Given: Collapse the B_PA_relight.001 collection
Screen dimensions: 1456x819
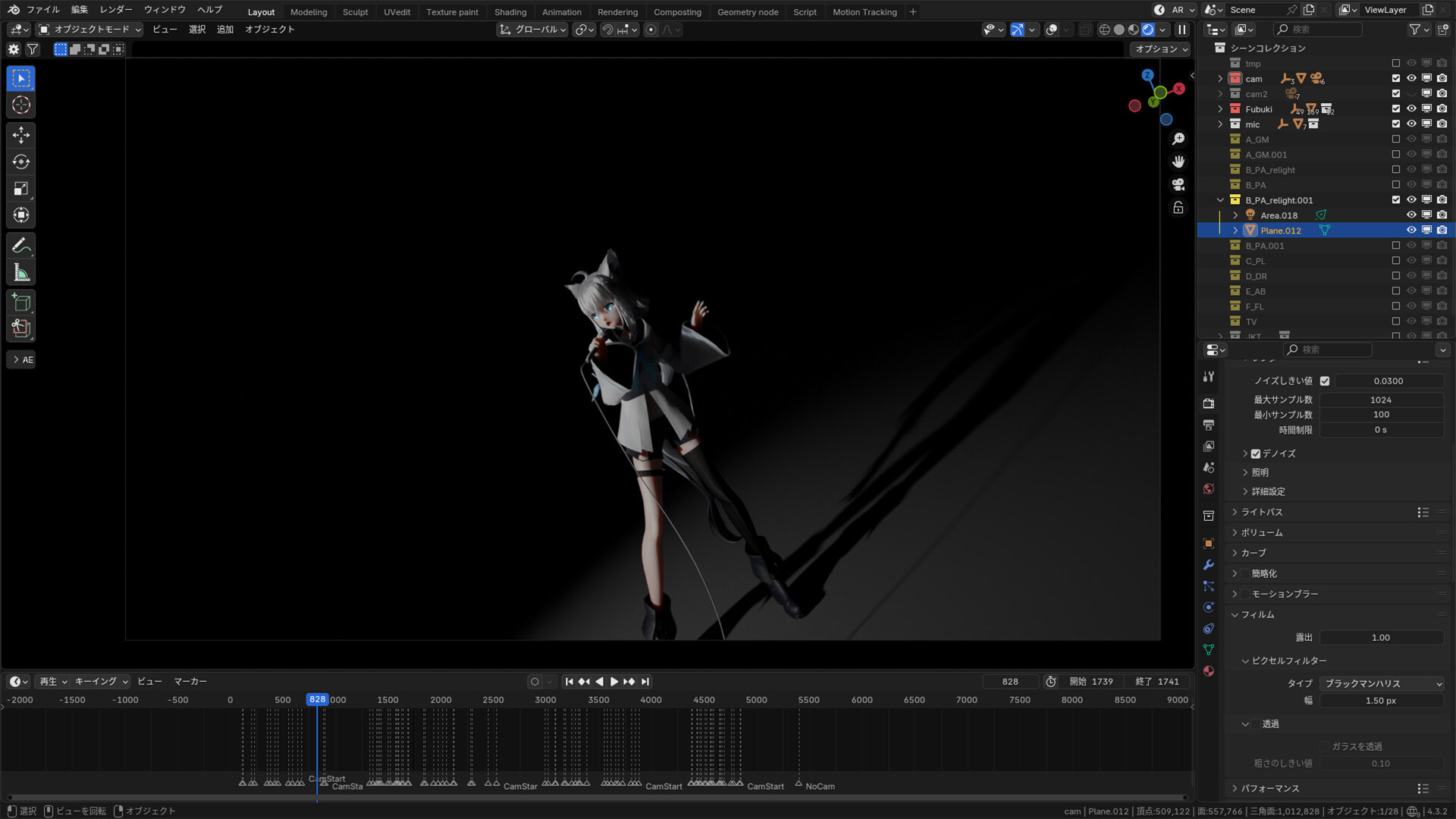Looking at the screenshot, I should coord(1220,200).
